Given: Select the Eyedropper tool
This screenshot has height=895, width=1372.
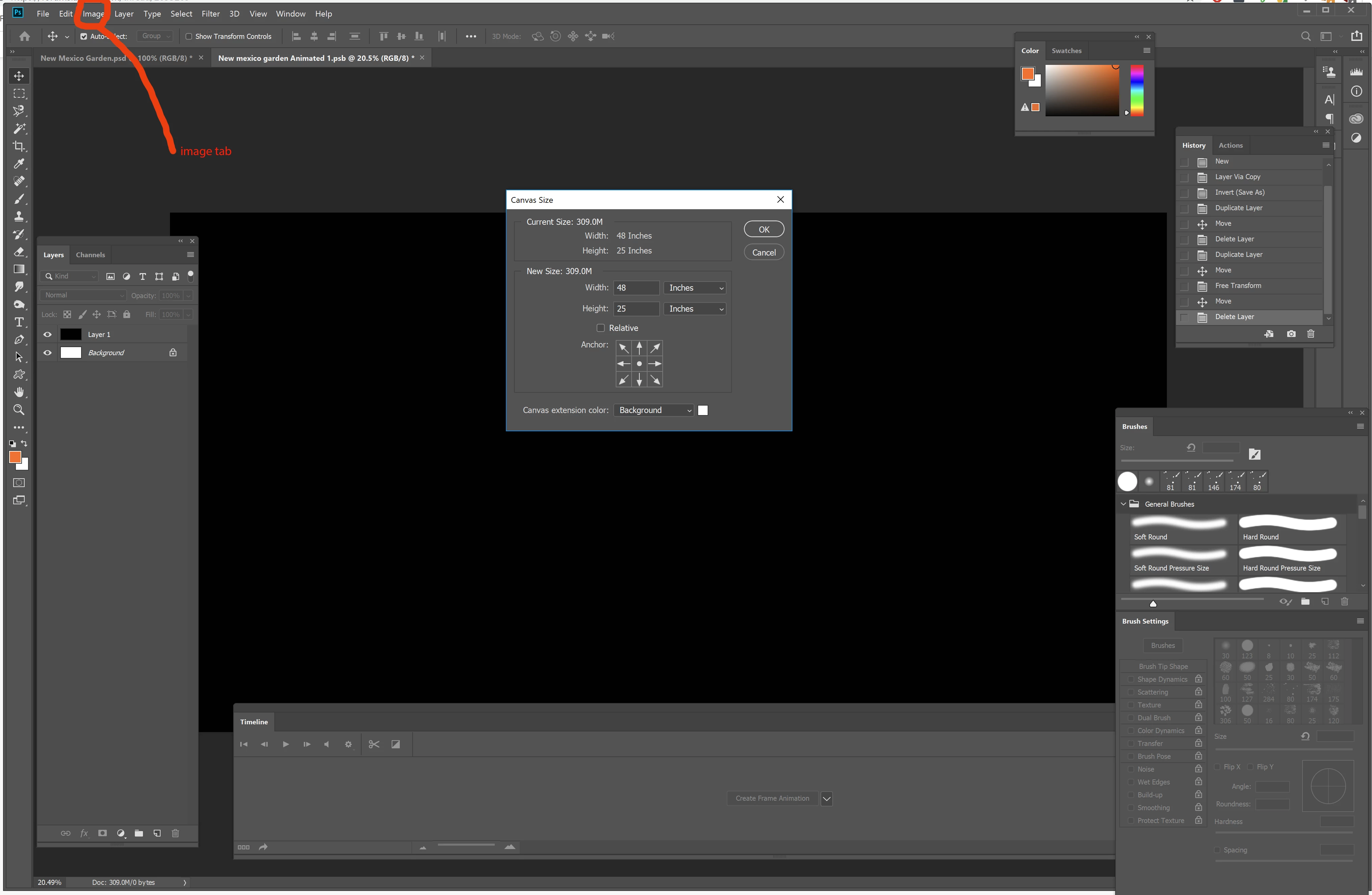Looking at the screenshot, I should point(19,164).
